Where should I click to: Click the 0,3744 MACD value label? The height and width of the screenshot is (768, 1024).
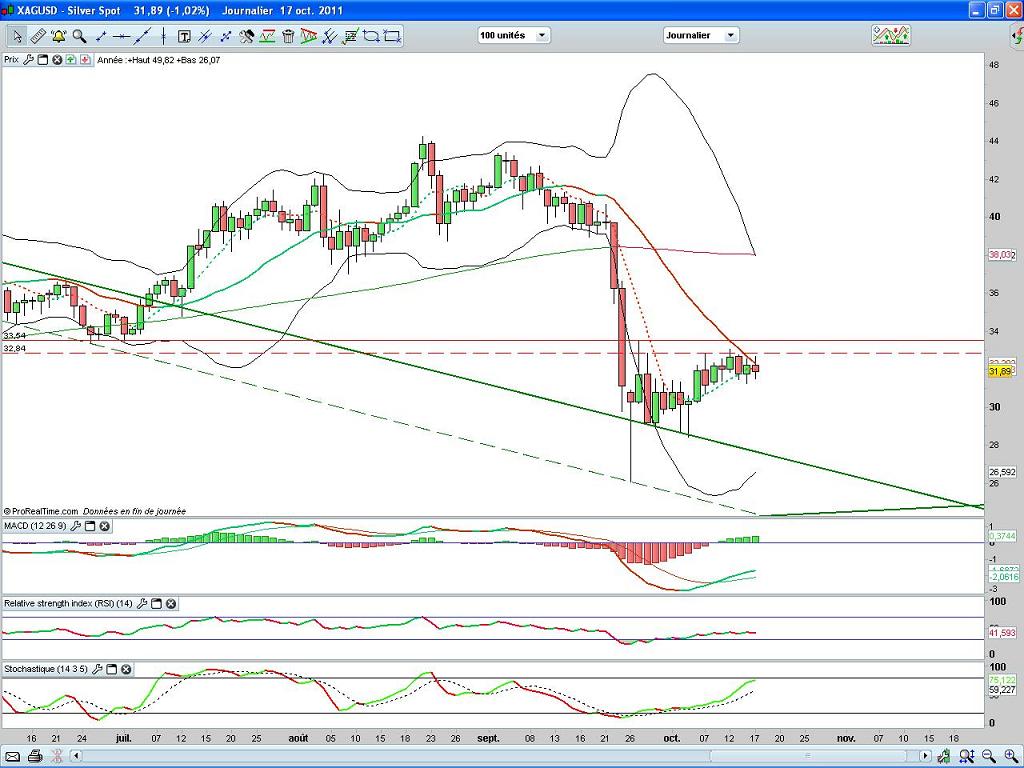(1002, 536)
